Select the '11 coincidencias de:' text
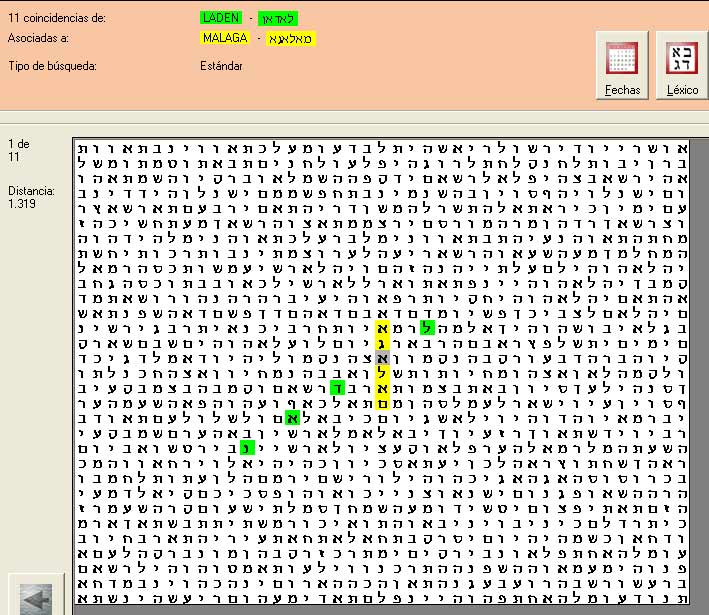 pyautogui.click(x=57, y=18)
